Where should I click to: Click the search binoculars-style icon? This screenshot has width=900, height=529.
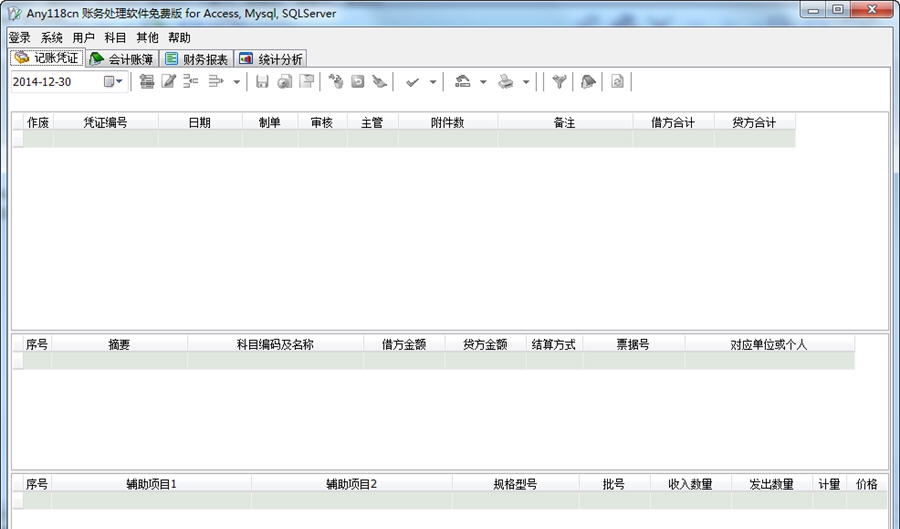pyautogui.click(x=588, y=81)
